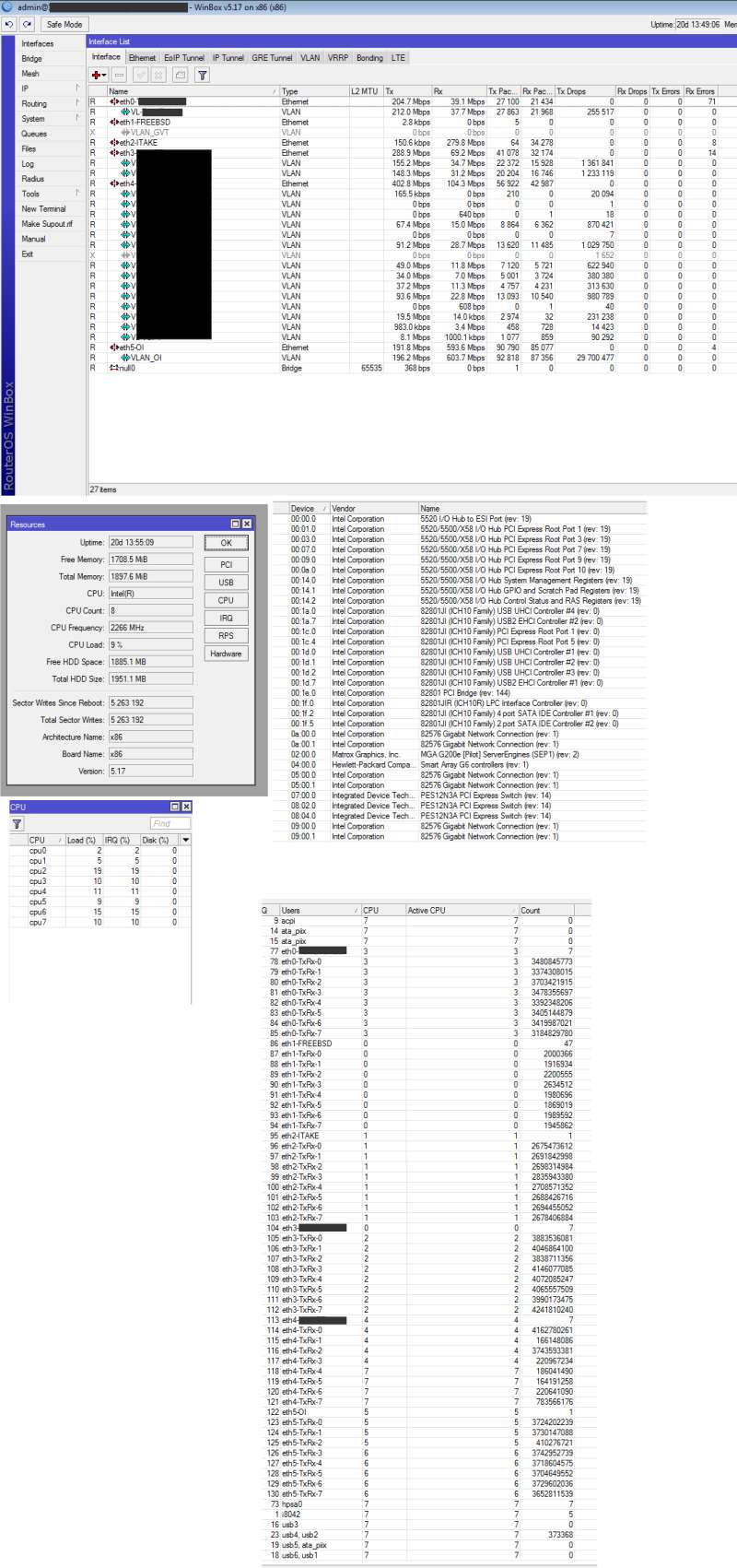Open the Mesh menu
The image size is (737, 1568).
[30, 74]
